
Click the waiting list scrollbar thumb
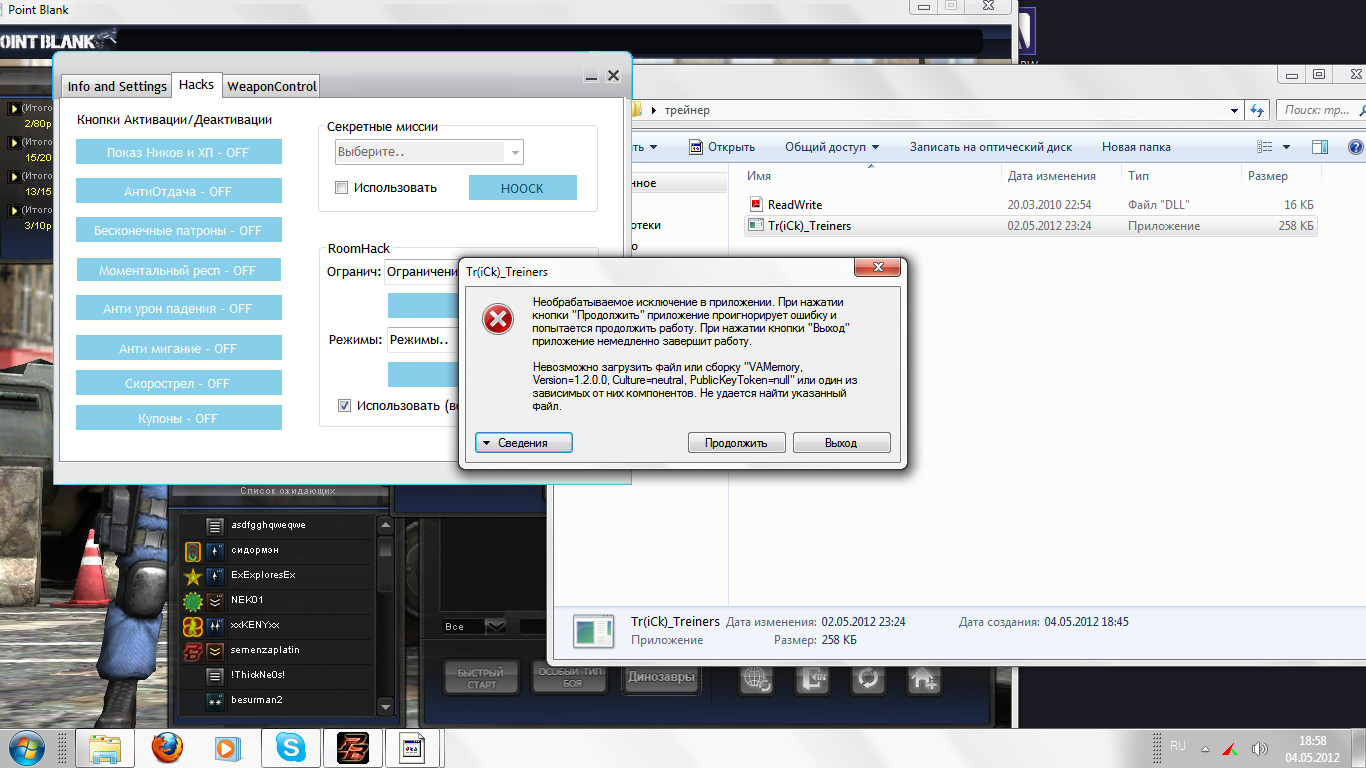[x=386, y=563]
